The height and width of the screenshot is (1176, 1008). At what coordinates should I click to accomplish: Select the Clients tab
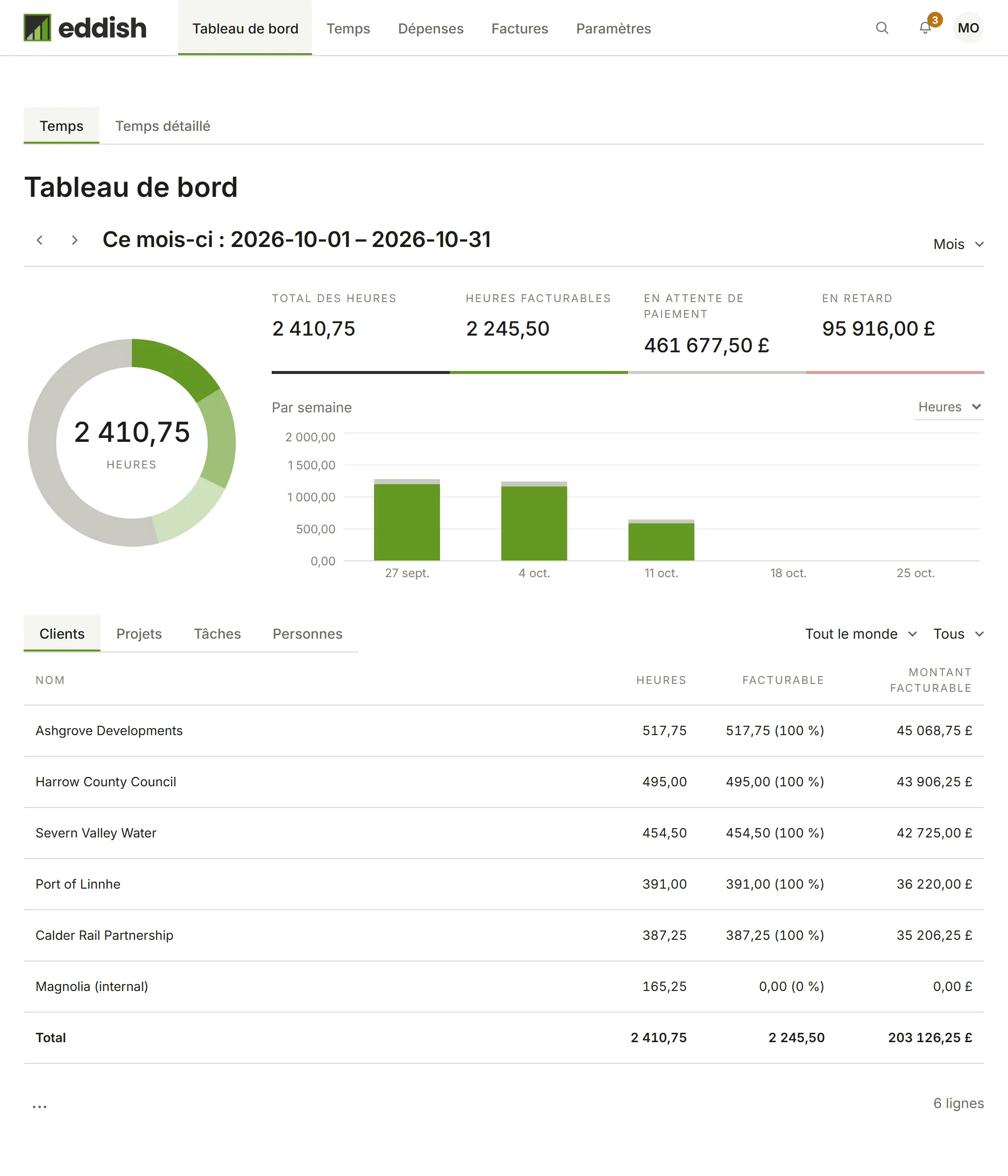coord(62,633)
